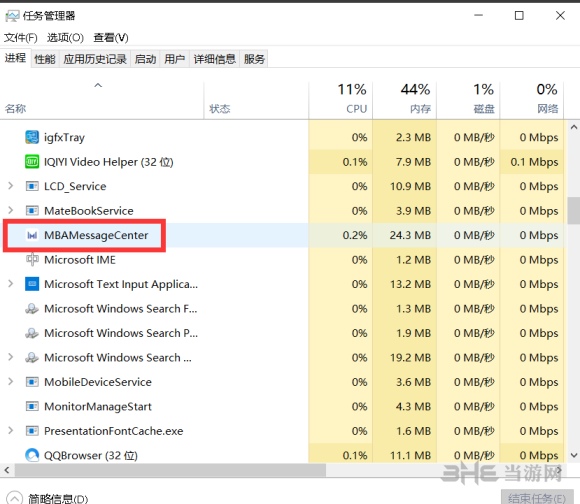
Task: Click horizontal scrollbar left arrow
Action: click(x=7, y=470)
